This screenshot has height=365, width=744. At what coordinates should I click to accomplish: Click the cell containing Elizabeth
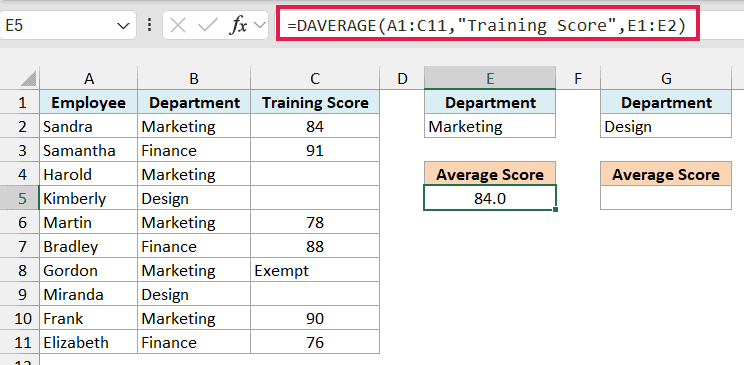tap(89, 342)
